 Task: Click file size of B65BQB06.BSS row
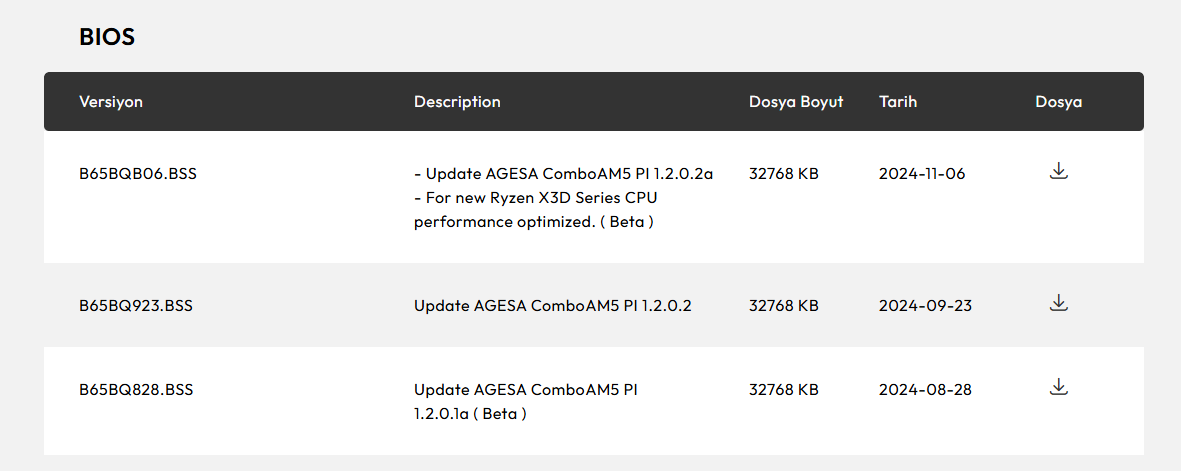tap(784, 174)
